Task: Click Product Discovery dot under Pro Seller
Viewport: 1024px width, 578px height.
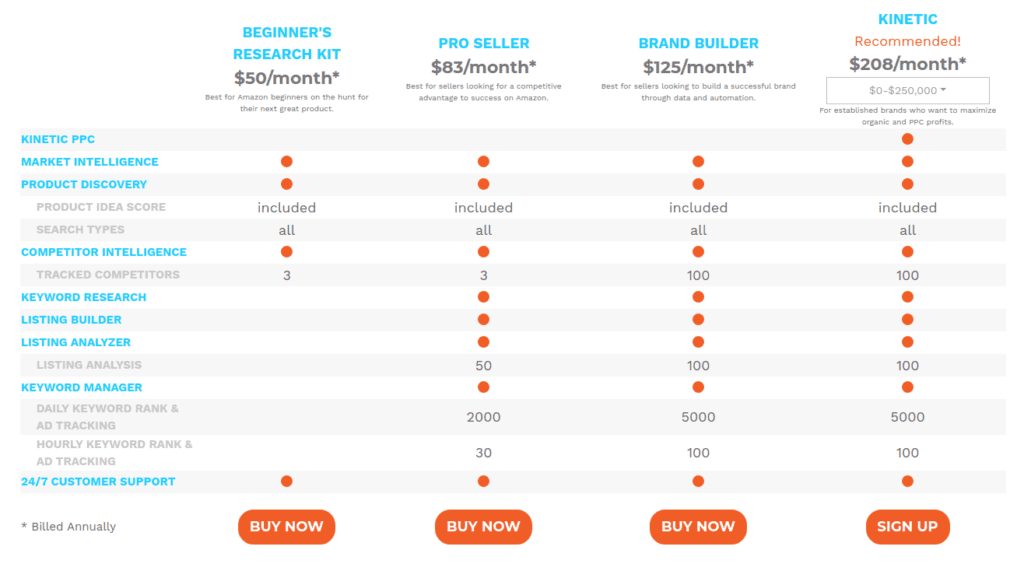Action: coord(483,184)
